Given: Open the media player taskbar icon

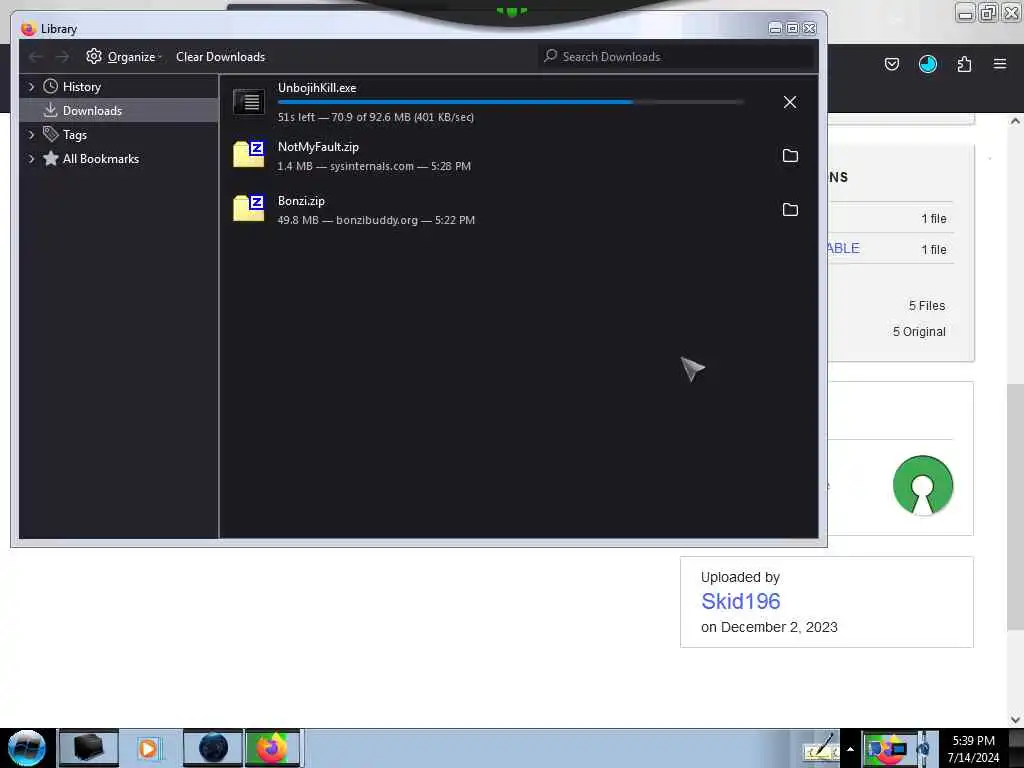Looking at the screenshot, I should click(x=148, y=748).
